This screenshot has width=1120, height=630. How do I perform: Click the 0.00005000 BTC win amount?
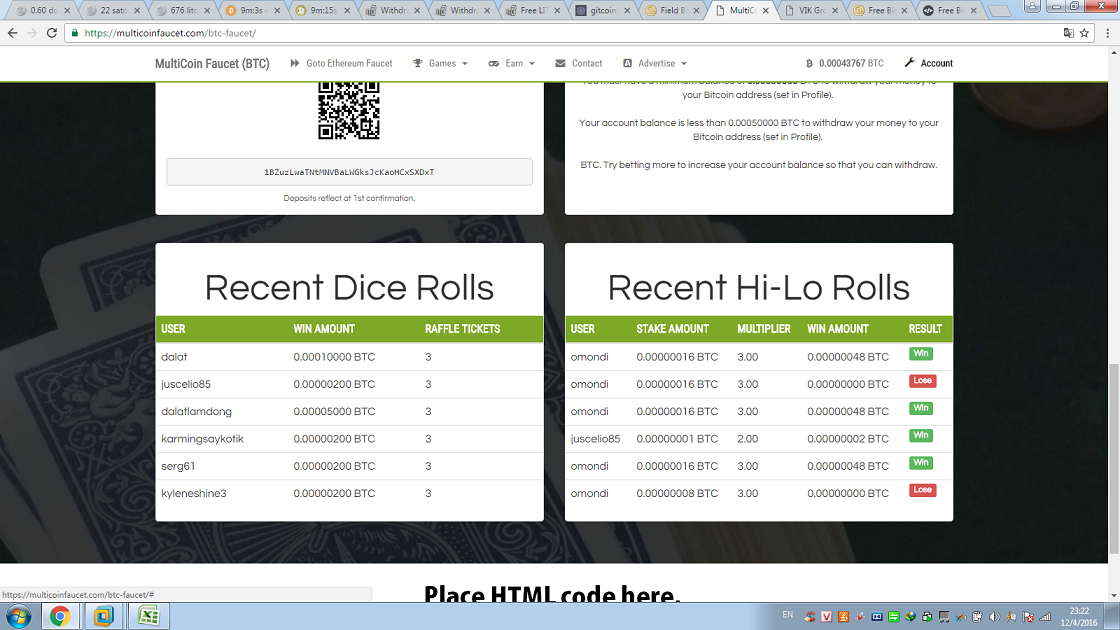334,411
